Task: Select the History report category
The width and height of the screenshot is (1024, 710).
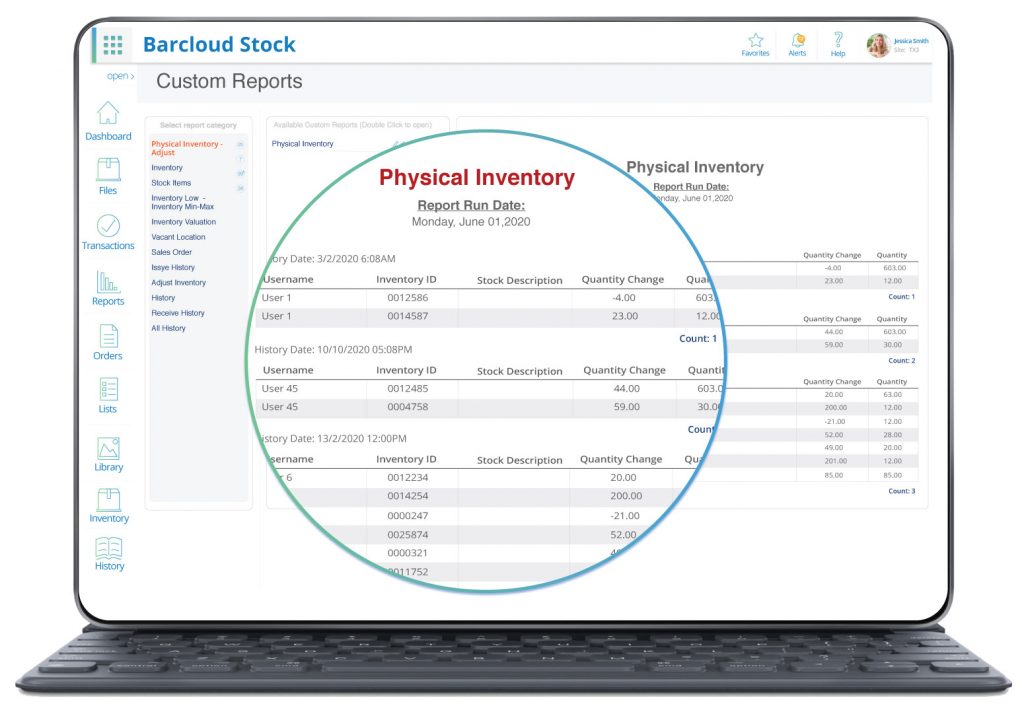Action: (x=163, y=298)
